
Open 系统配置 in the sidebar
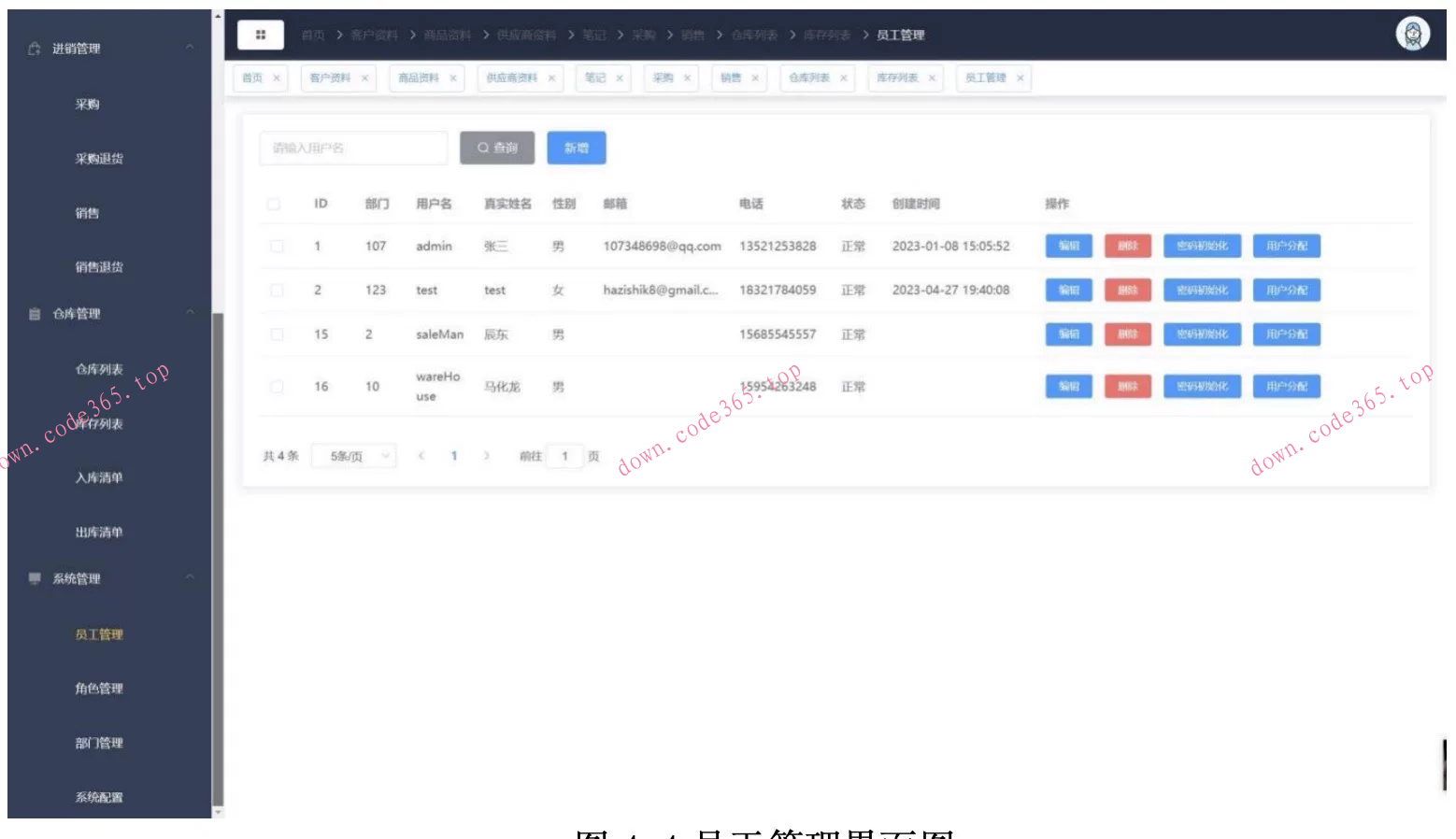click(x=99, y=797)
